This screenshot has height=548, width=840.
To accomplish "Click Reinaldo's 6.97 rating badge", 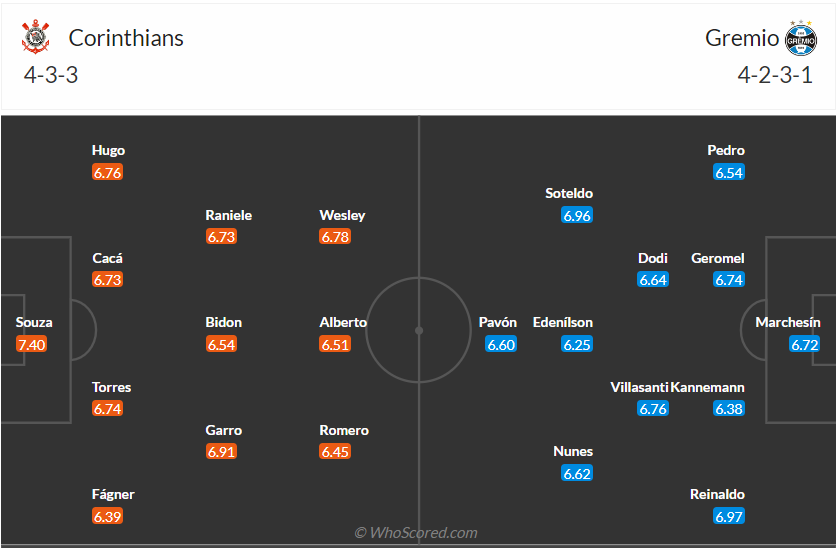I will (729, 517).
